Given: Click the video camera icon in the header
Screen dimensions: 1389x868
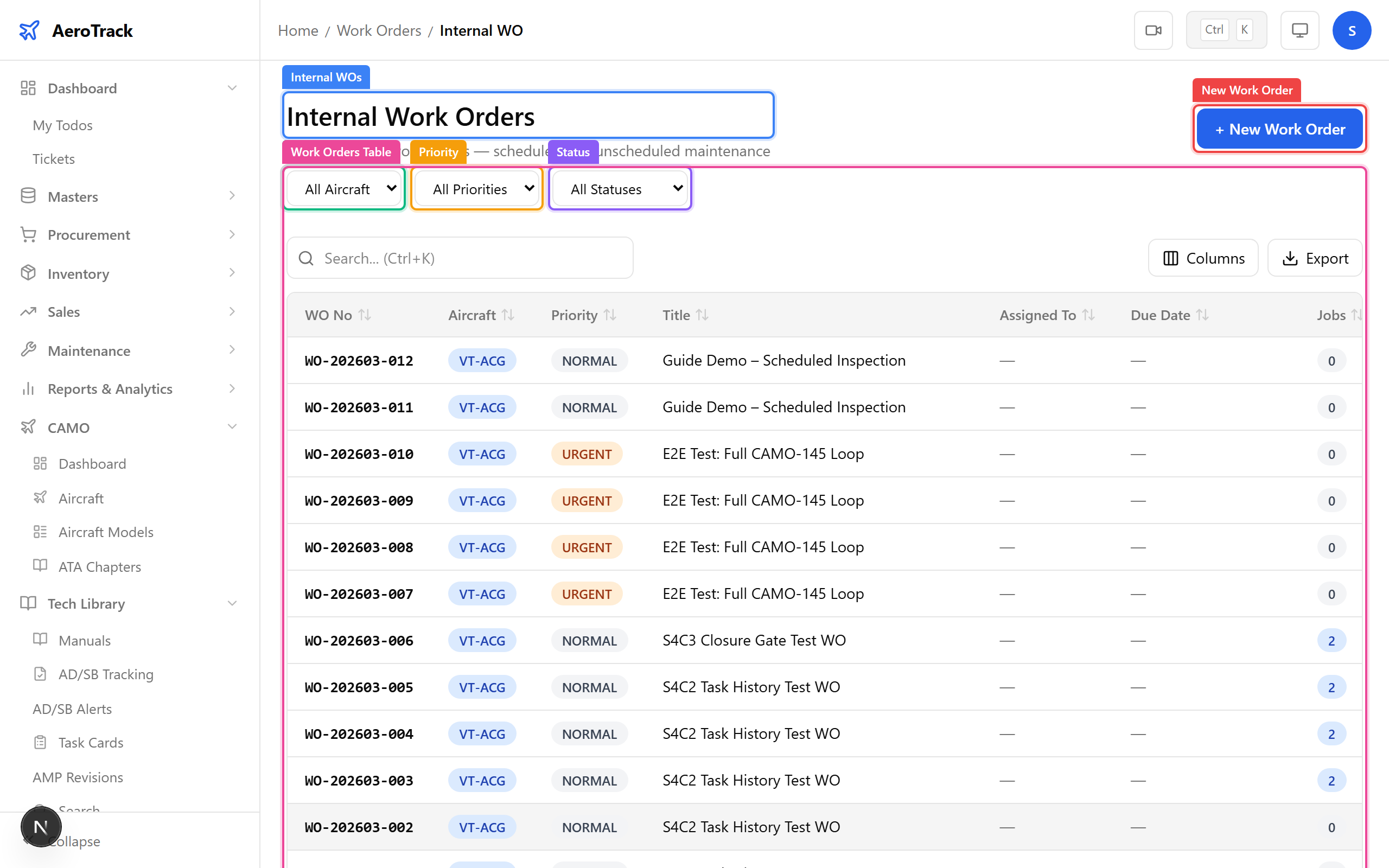Looking at the screenshot, I should tap(1153, 30).
